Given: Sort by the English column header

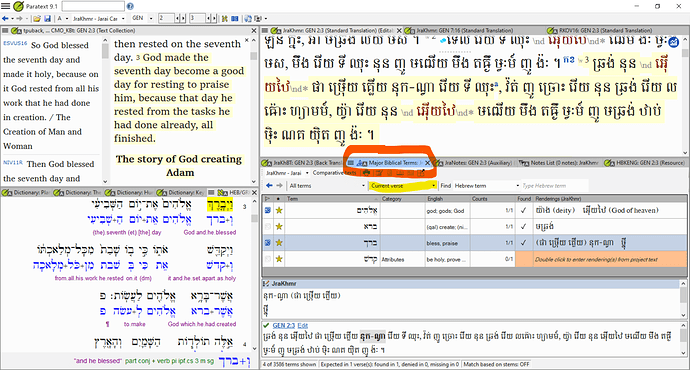Looking at the screenshot, I should point(447,199).
